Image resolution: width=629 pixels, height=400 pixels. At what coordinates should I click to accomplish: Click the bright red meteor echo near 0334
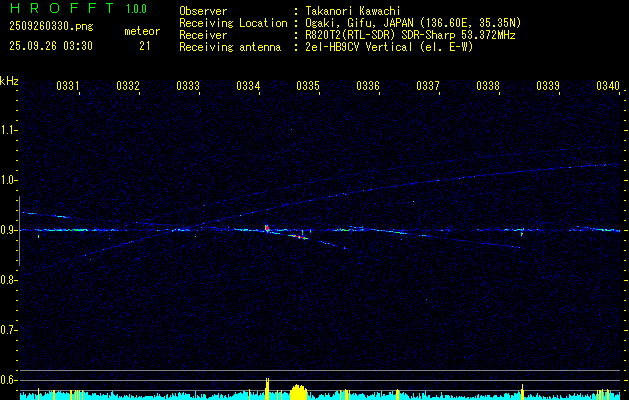coord(267,228)
